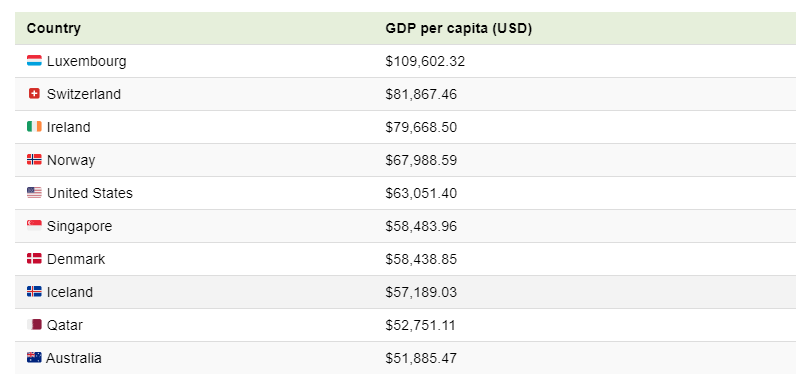Click the United States flag icon
The width and height of the screenshot is (811, 375).
34,193
